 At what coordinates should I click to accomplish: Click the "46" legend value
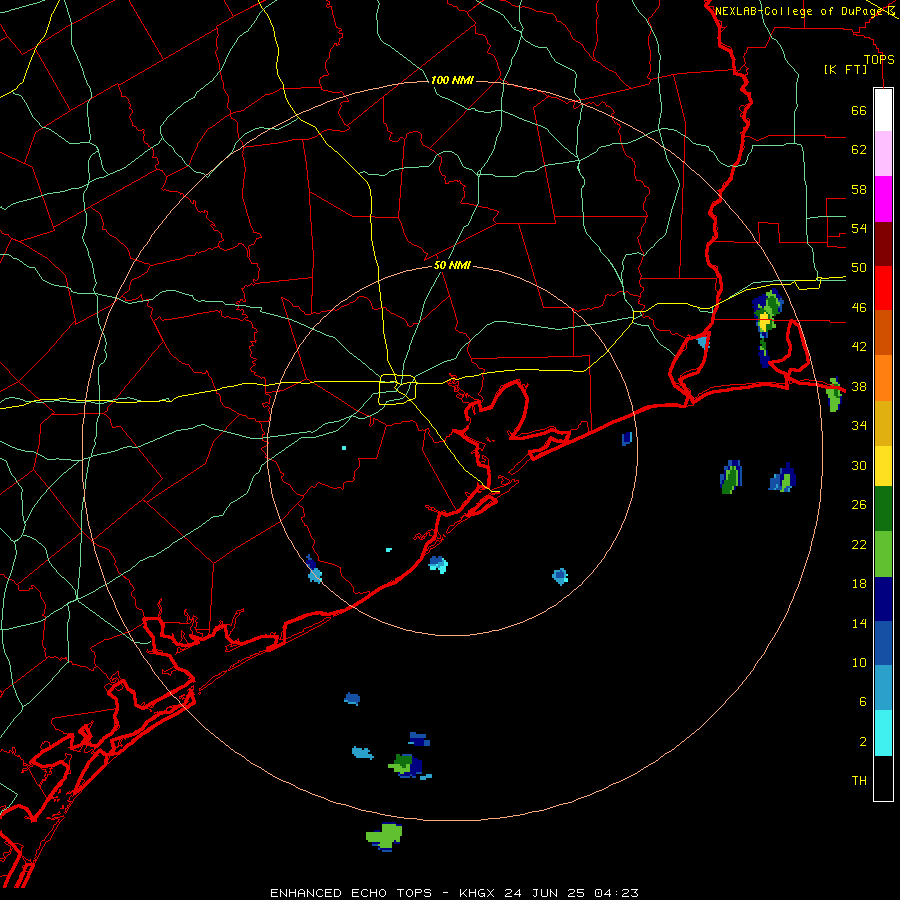pyautogui.click(x=859, y=308)
